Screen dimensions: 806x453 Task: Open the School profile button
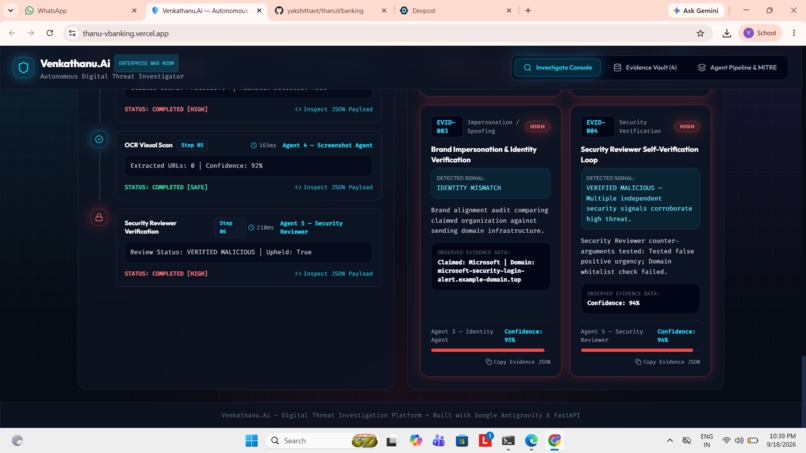click(760, 33)
